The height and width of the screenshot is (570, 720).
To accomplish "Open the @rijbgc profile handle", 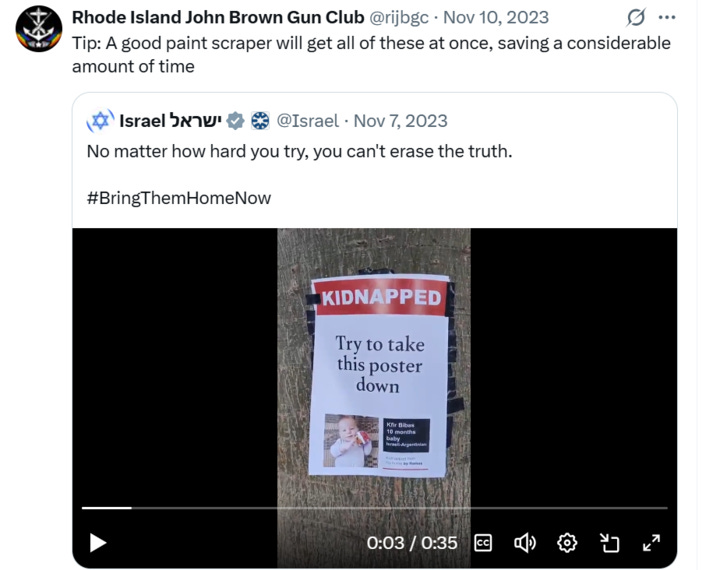I will coord(399,17).
